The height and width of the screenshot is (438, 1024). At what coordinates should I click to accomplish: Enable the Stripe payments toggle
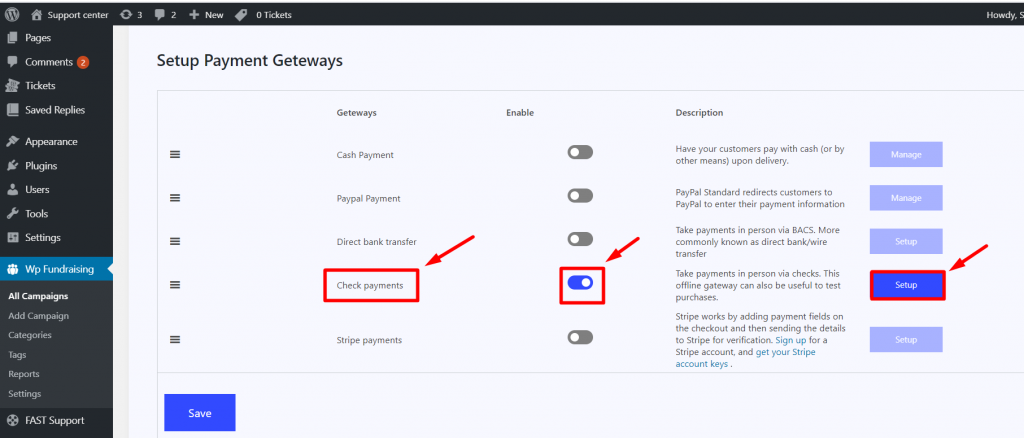point(580,337)
